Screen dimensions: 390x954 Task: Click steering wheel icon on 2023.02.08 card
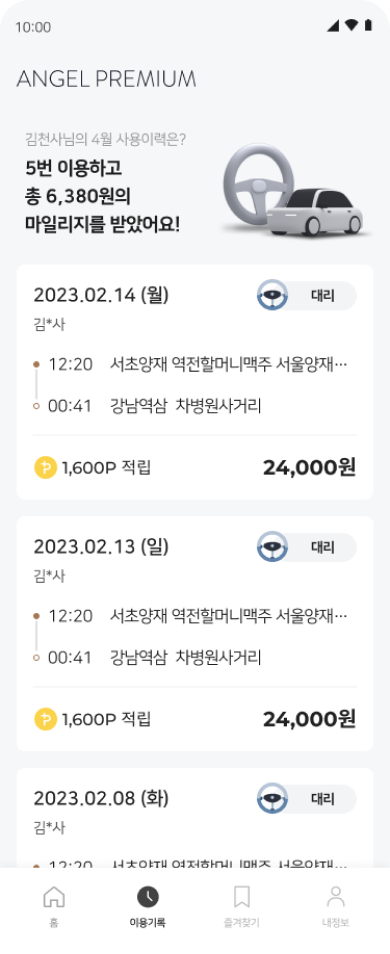tap(272, 798)
